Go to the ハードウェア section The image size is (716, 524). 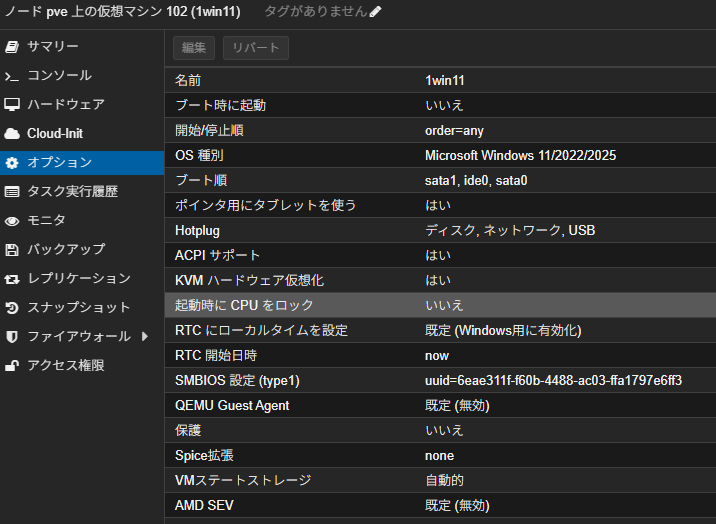coord(82,105)
